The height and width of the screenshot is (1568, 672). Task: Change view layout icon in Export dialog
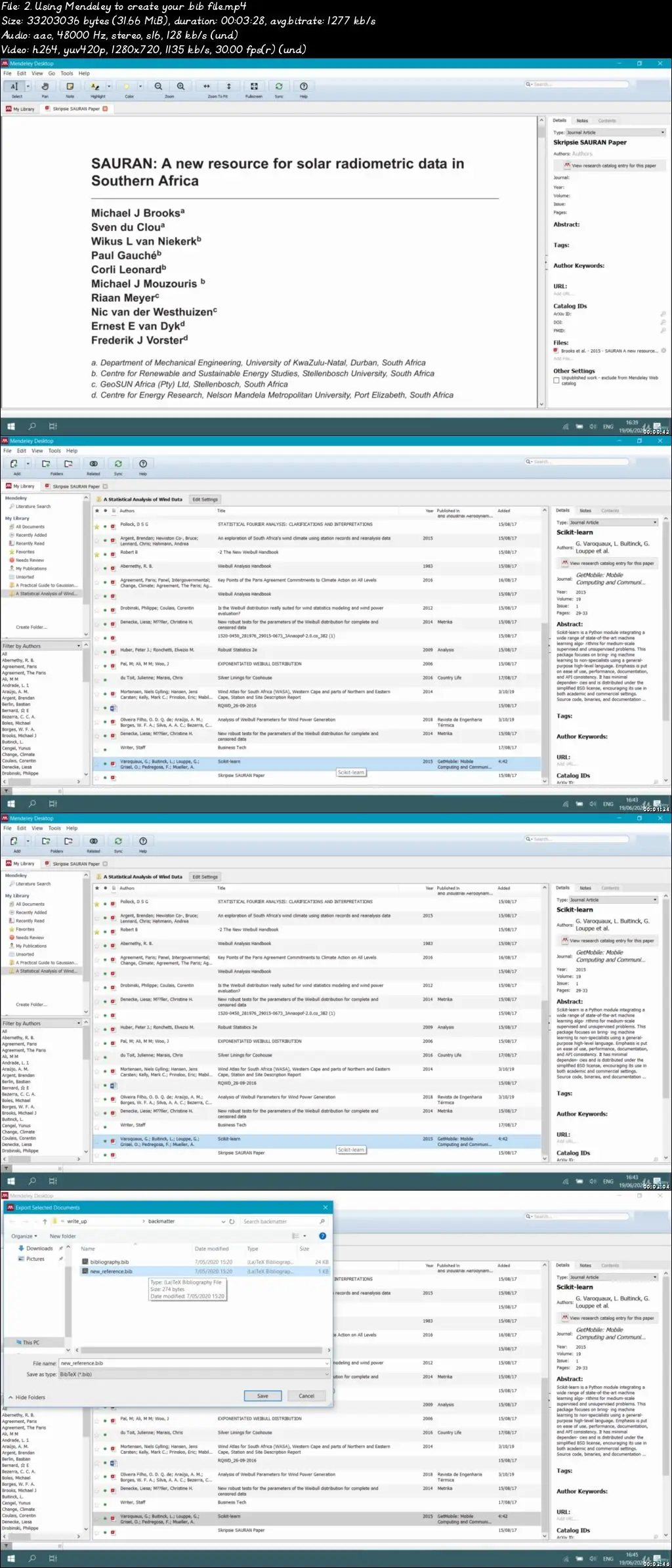pyautogui.click(x=296, y=1236)
